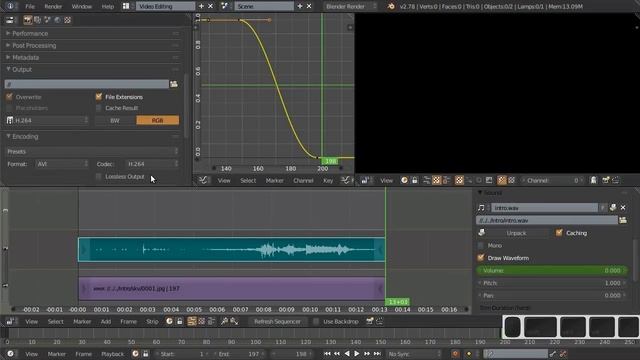Image resolution: width=640 pixels, height=360 pixels.
Task: Open the scene browse icon
Action: click(x=224, y=6)
